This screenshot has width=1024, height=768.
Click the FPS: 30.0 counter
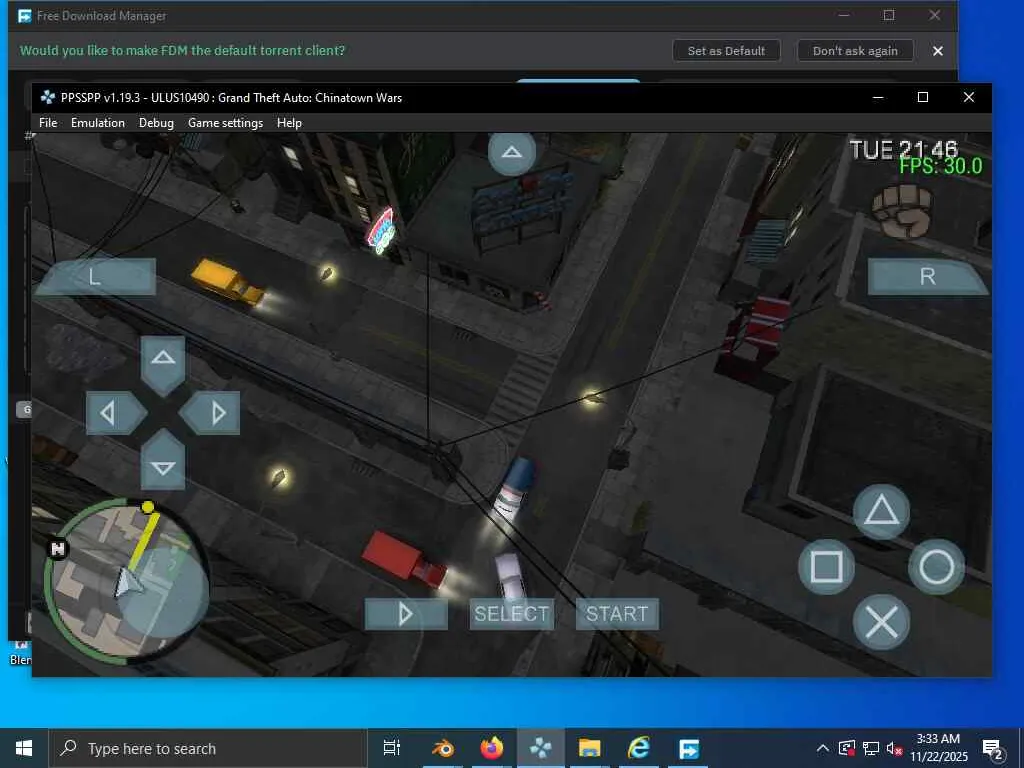(940, 167)
